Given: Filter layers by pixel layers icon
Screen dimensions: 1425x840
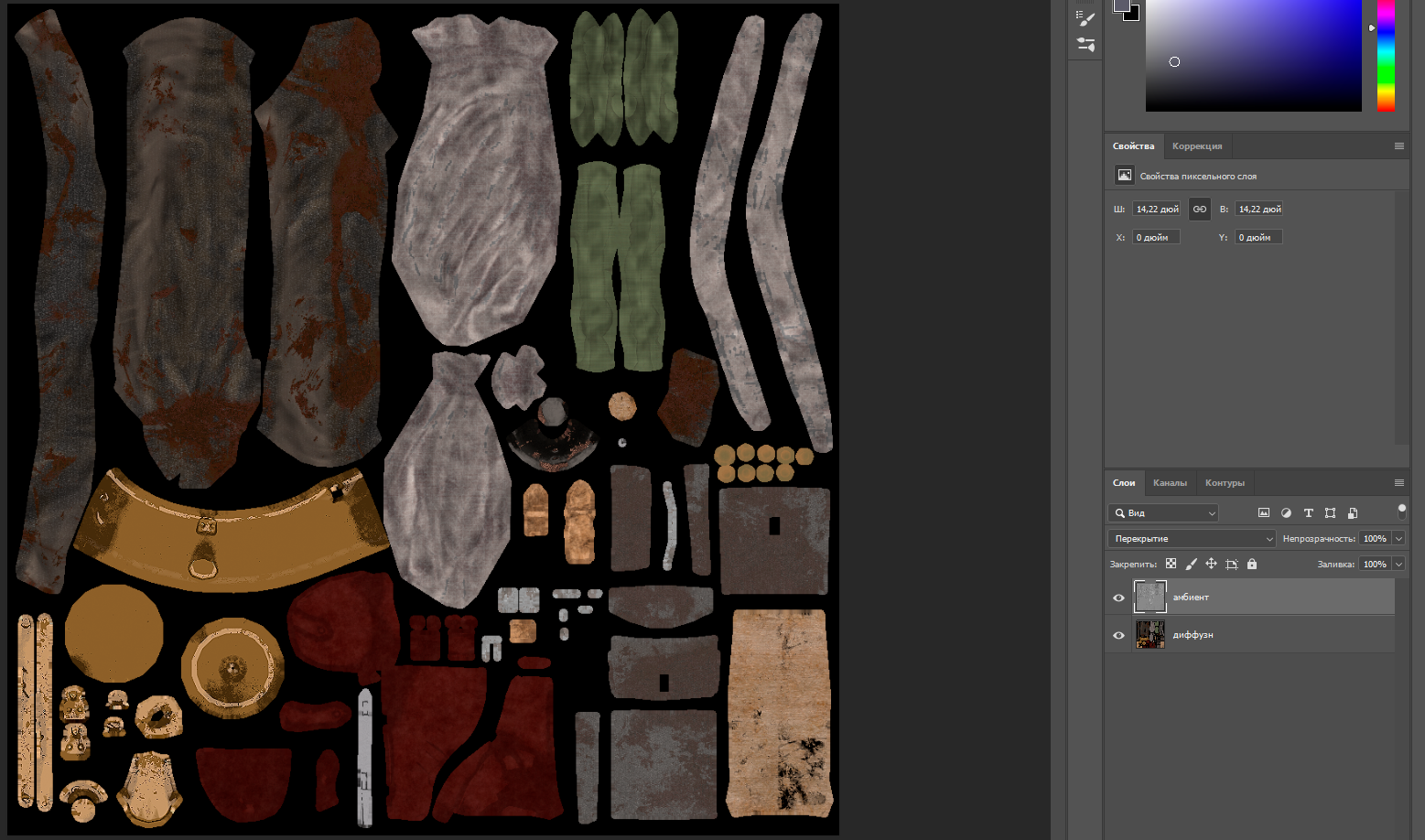Looking at the screenshot, I should [1264, 513].
